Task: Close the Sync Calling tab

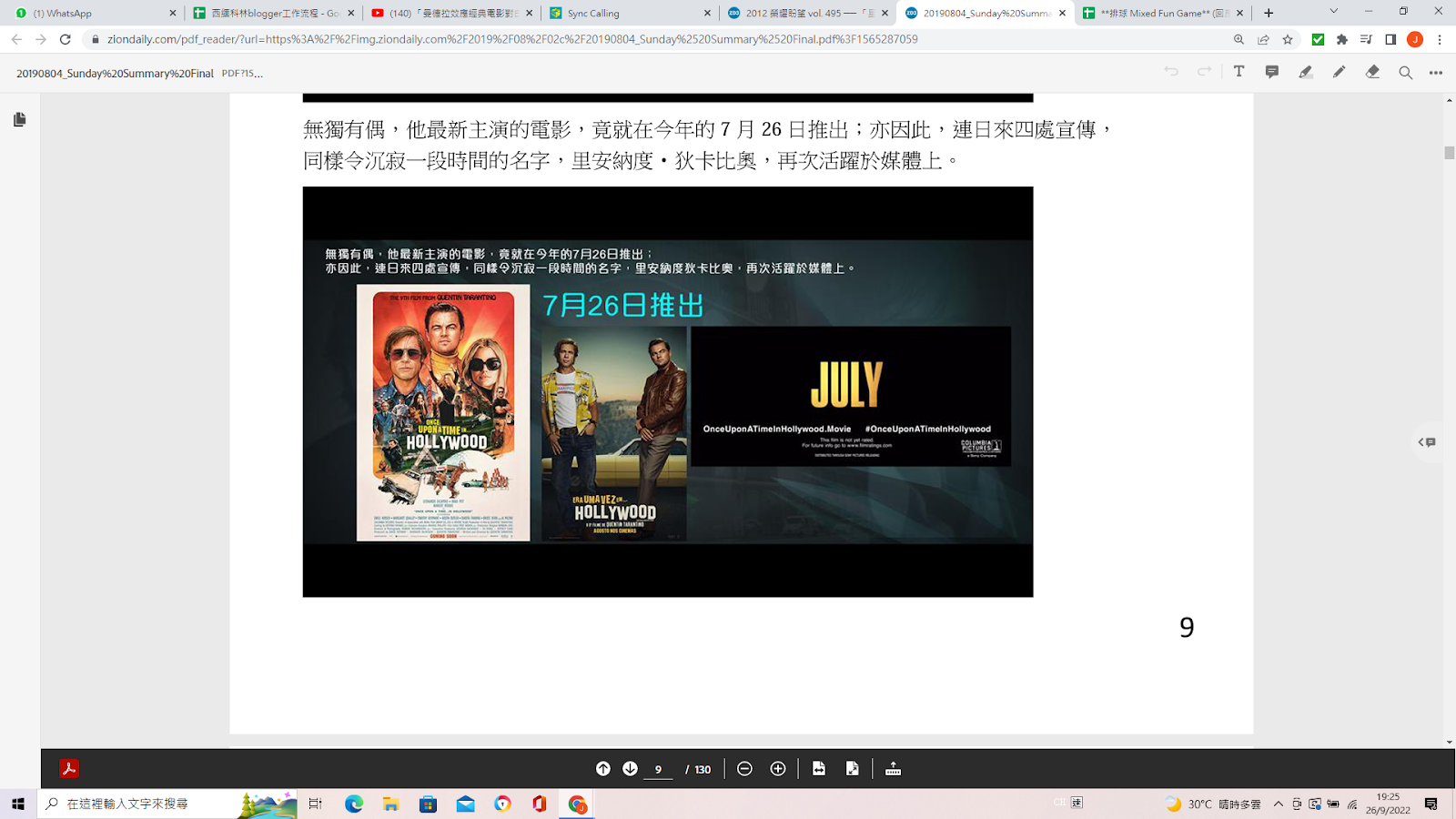Action: 707,13
